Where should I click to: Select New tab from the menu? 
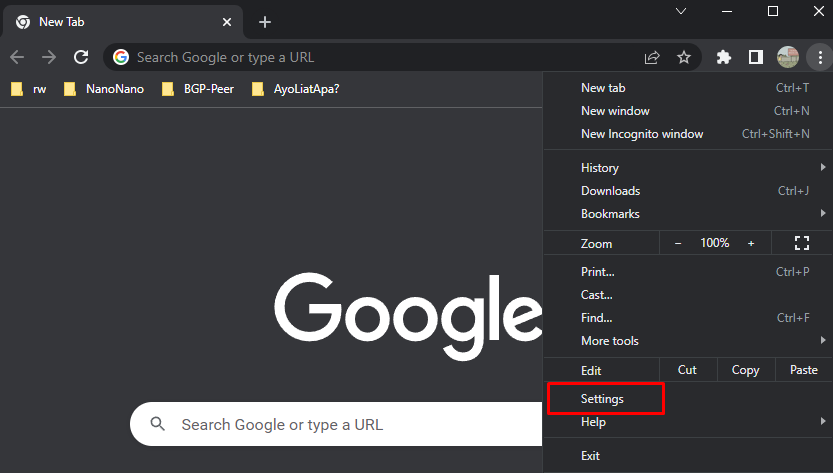(687, 88)
